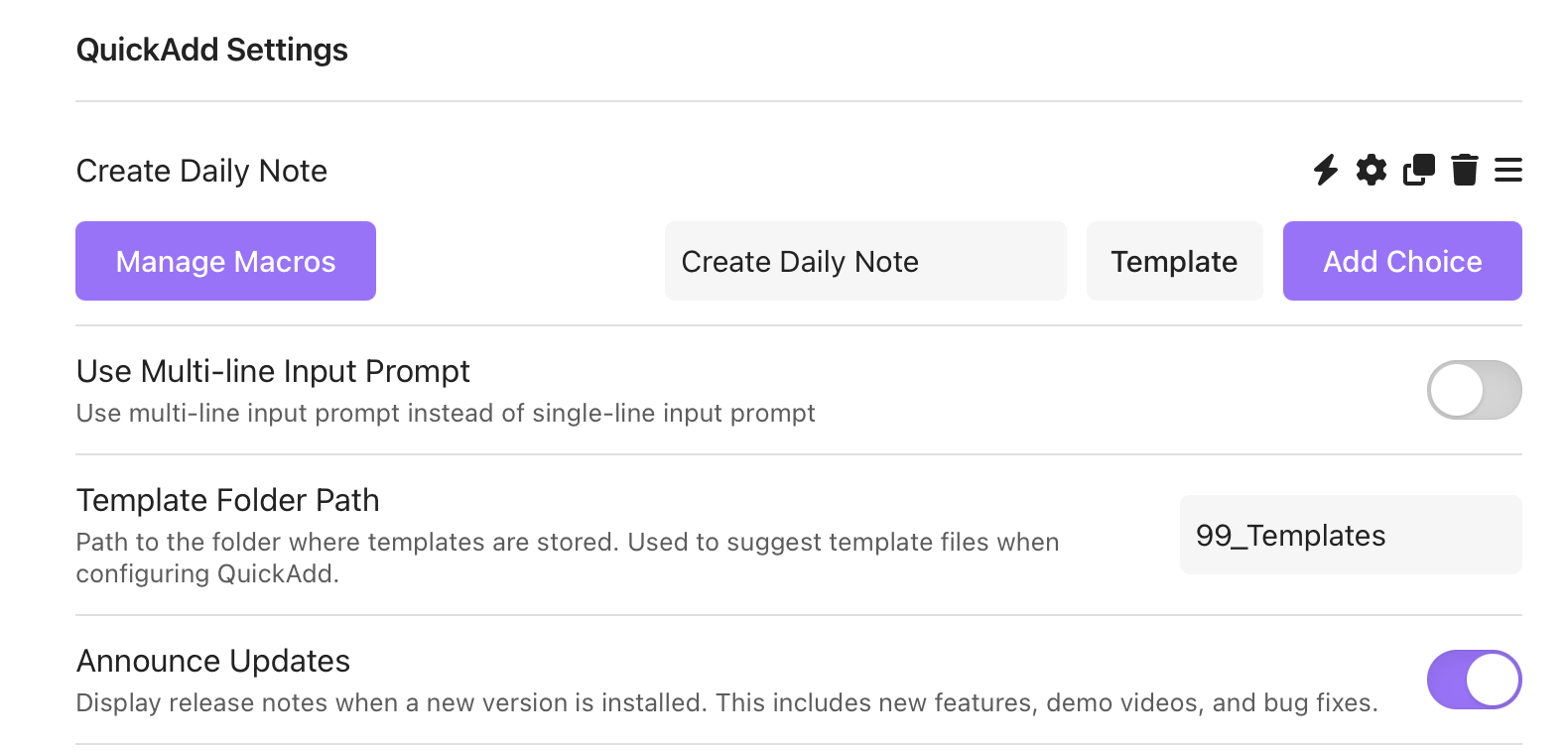Toggle command lightning bolt for Create Daily Note
The height and width of the screenshot is (750, 1568).
pyautogui.click(x=1326, y=170)
